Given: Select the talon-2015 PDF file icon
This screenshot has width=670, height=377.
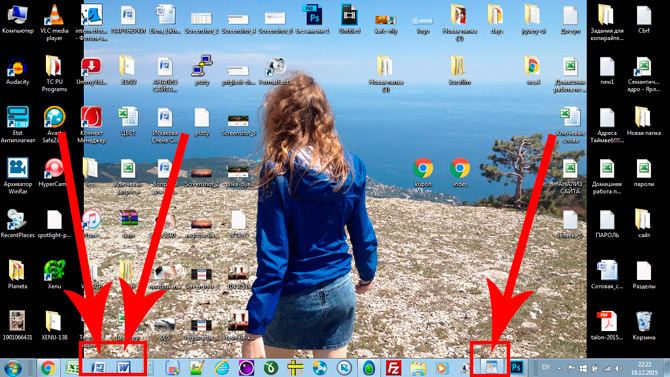Looking at the screenshot, I should pos(607,326).
